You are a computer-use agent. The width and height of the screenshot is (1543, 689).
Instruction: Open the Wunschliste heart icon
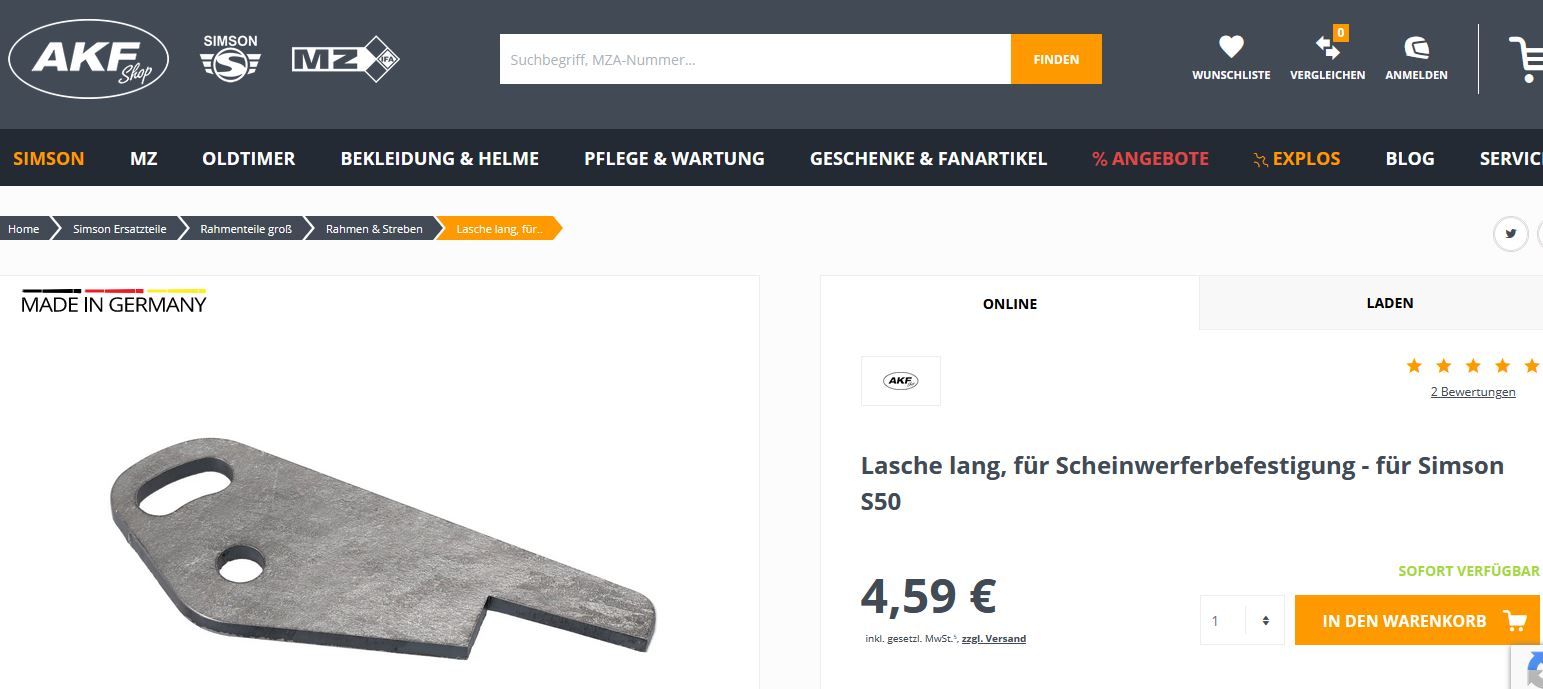click(1231, 46)
